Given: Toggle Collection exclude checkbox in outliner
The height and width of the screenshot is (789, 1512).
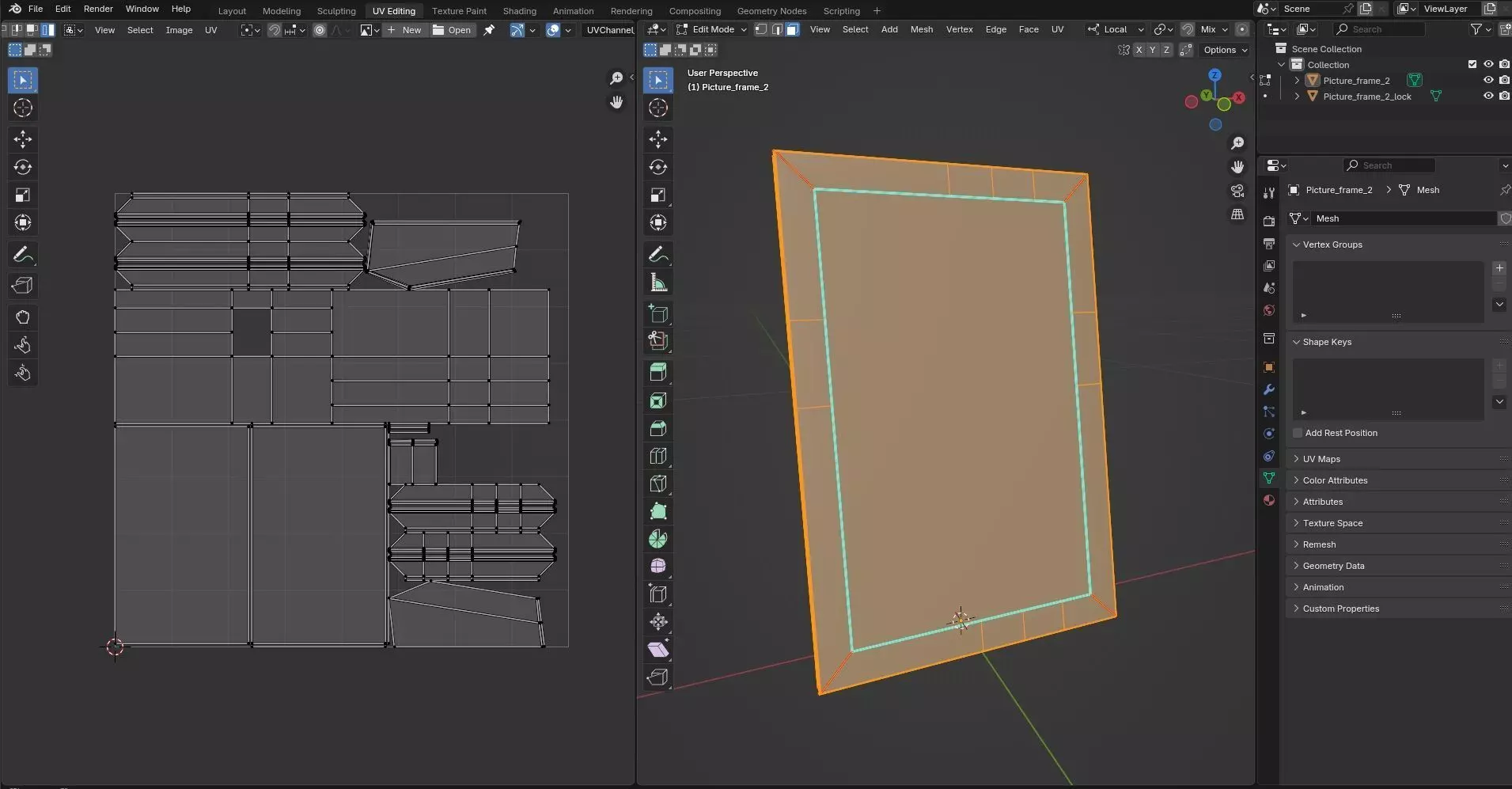Looking at the screenshot, I should tap(1472, 64).
